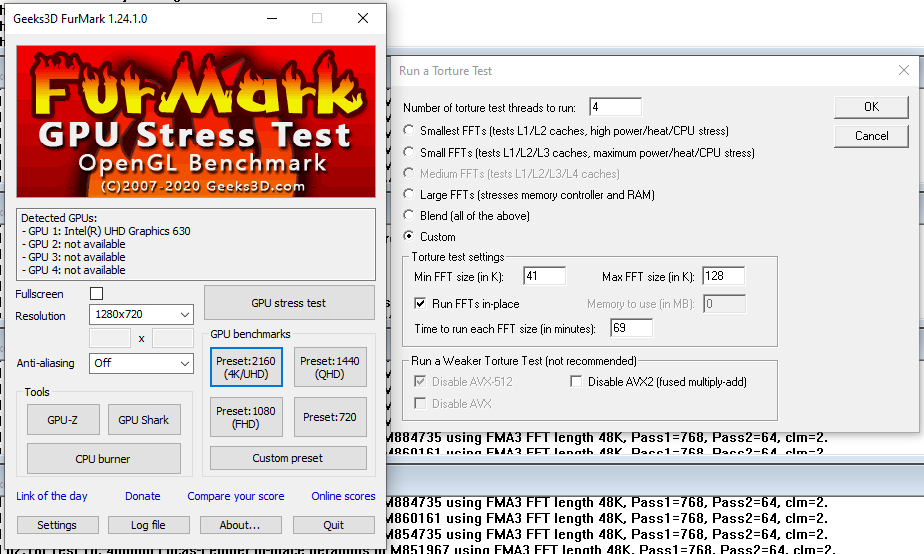Launch the GPU Shark tool
The image size is (924, 554).
tap(144, 420)
